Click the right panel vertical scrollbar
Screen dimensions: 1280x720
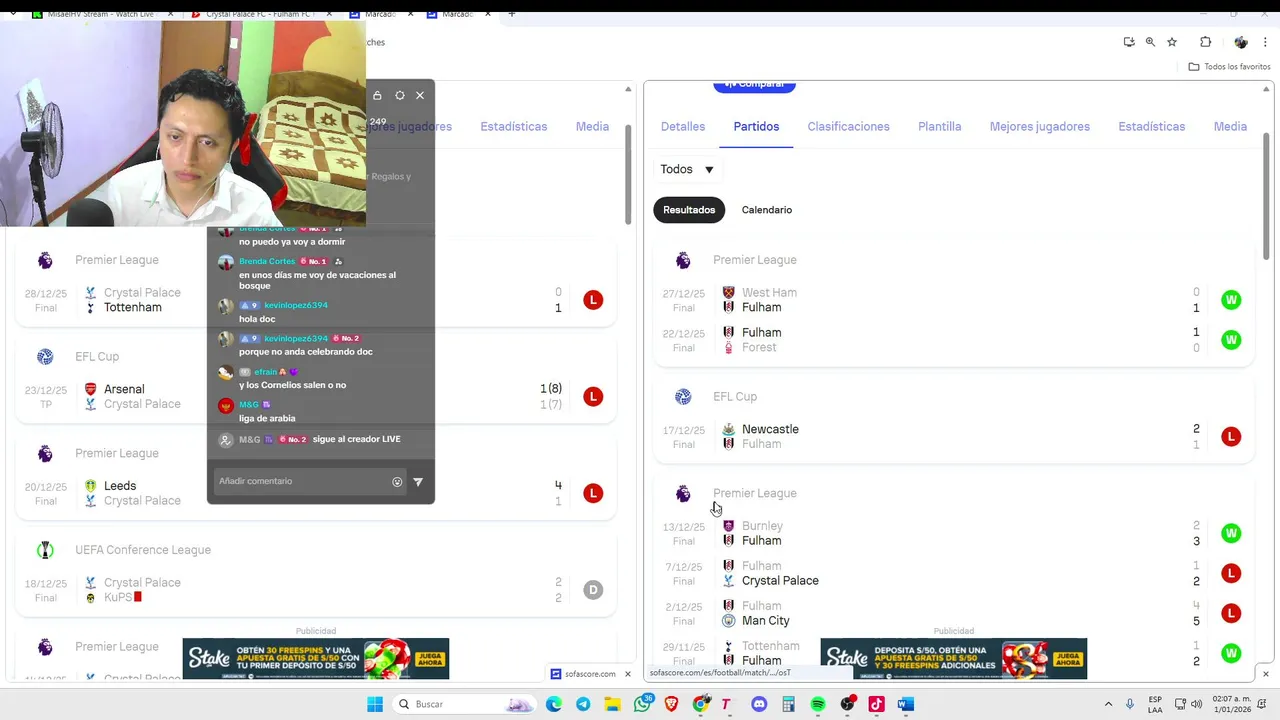(x=1265, y=195)
